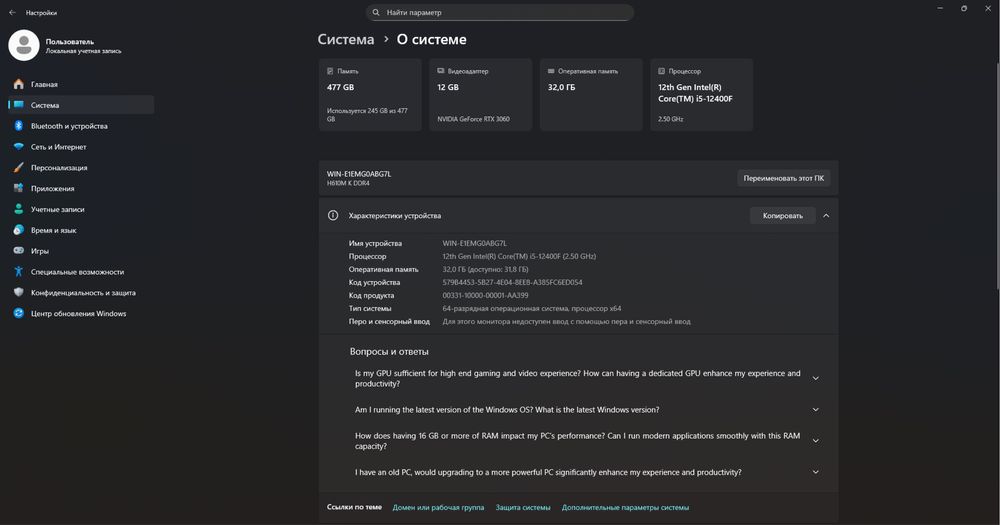Click the Код устройства value
Image resolution: width=1000 pixels, height=525 pixels.
coord(512,282)
